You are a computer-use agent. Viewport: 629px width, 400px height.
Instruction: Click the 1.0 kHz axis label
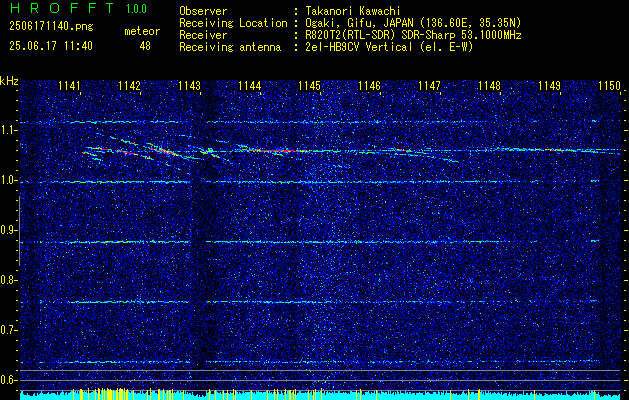[8, 180]
